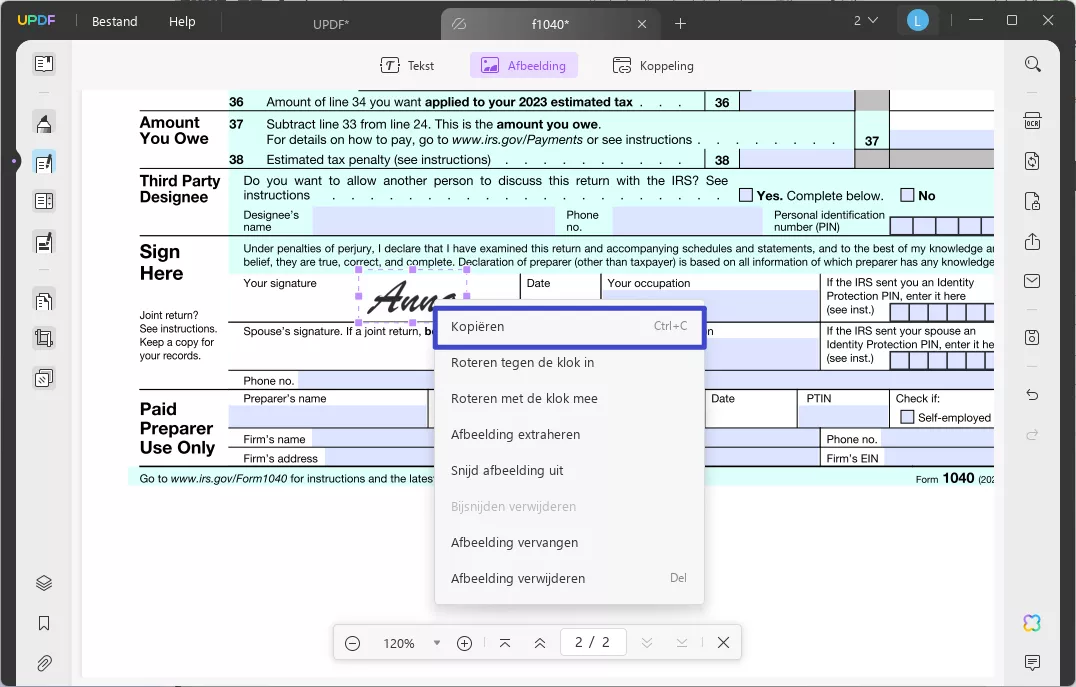
Task: Open the Convert PDF icon
Action: 1032,161
